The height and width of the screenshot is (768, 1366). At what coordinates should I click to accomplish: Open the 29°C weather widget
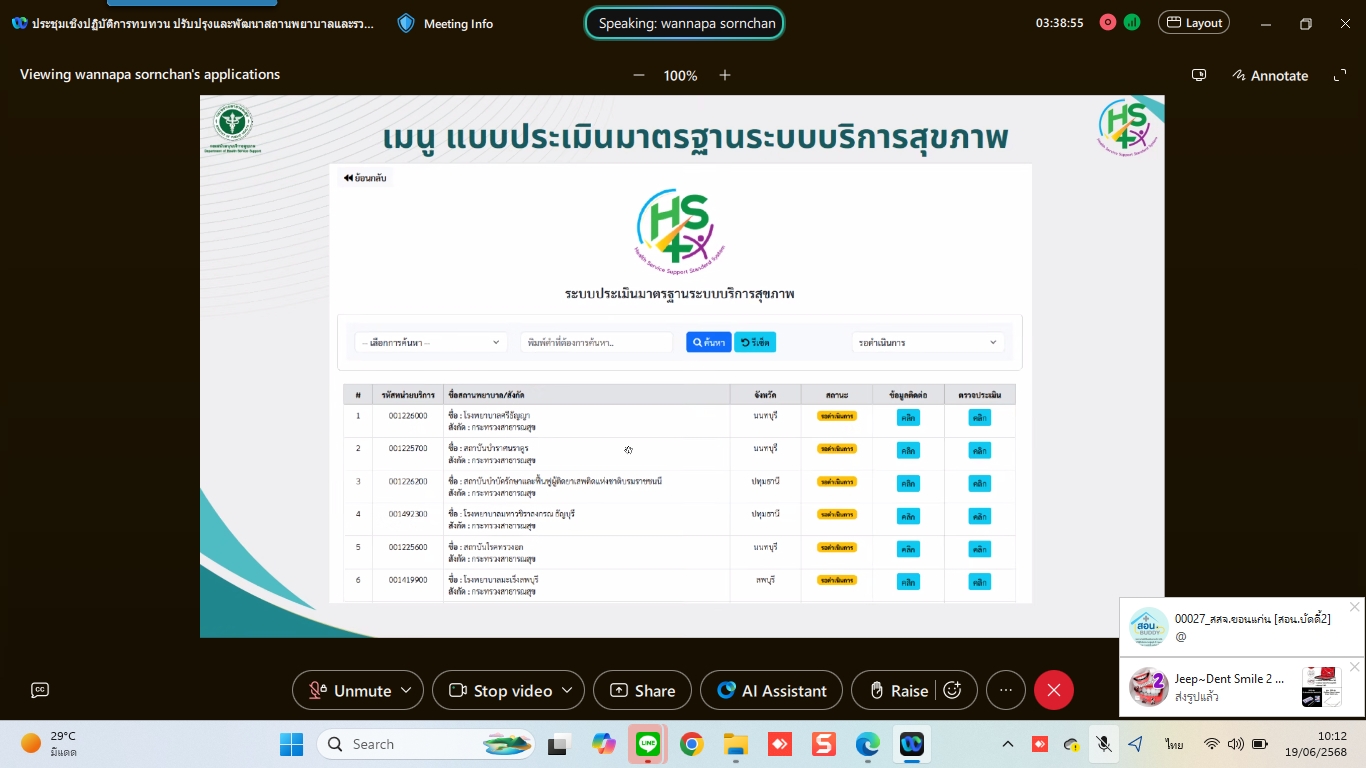point(50,744)
